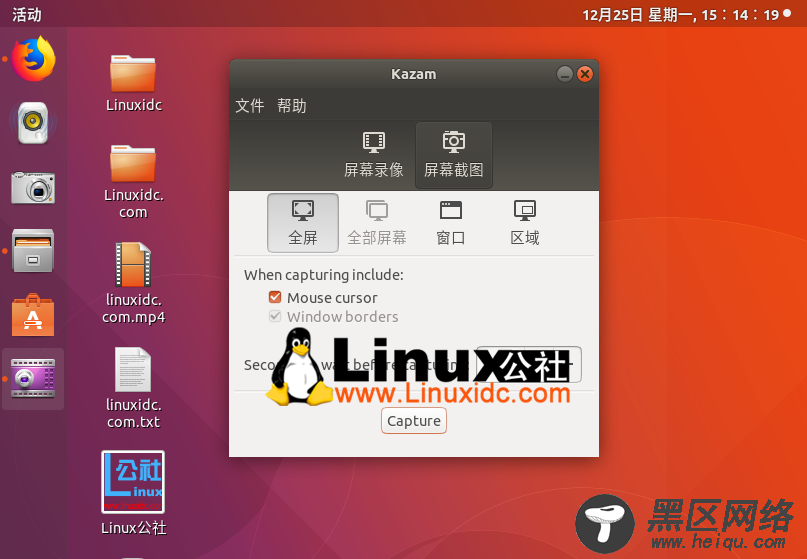
Task: Close the Kazam window
Action: [x=585, y=74]
